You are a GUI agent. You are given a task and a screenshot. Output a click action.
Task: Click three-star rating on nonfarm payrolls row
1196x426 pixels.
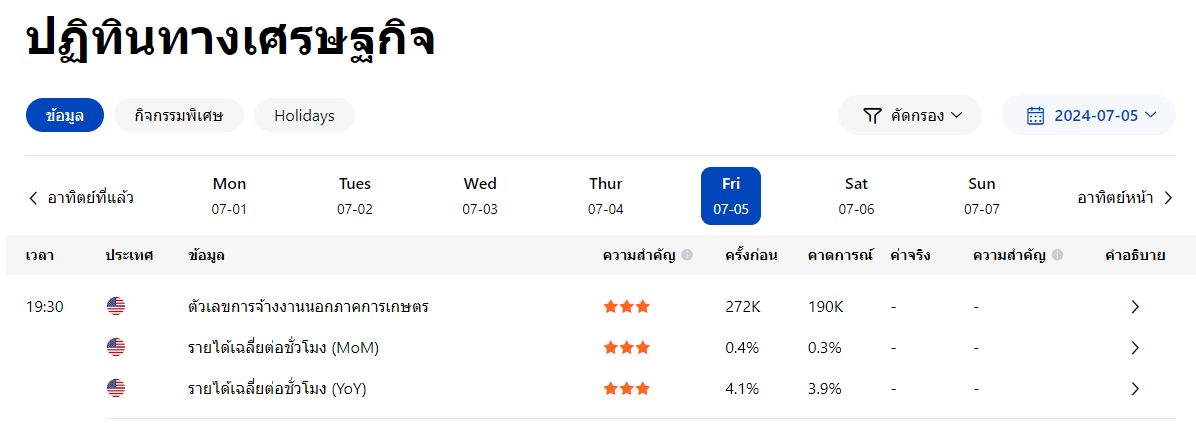627,307
